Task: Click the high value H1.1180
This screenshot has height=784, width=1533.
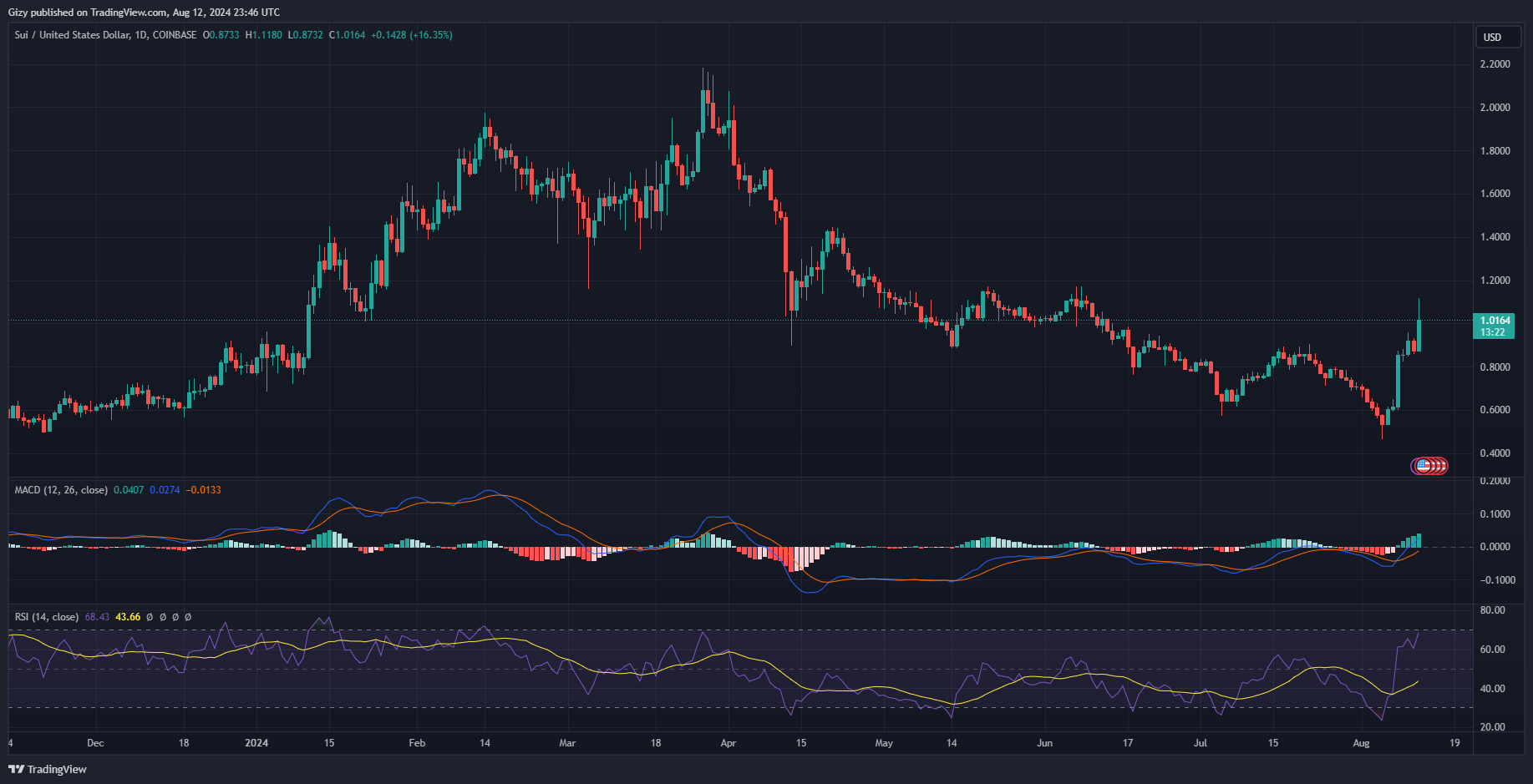Action: (263, 35)
